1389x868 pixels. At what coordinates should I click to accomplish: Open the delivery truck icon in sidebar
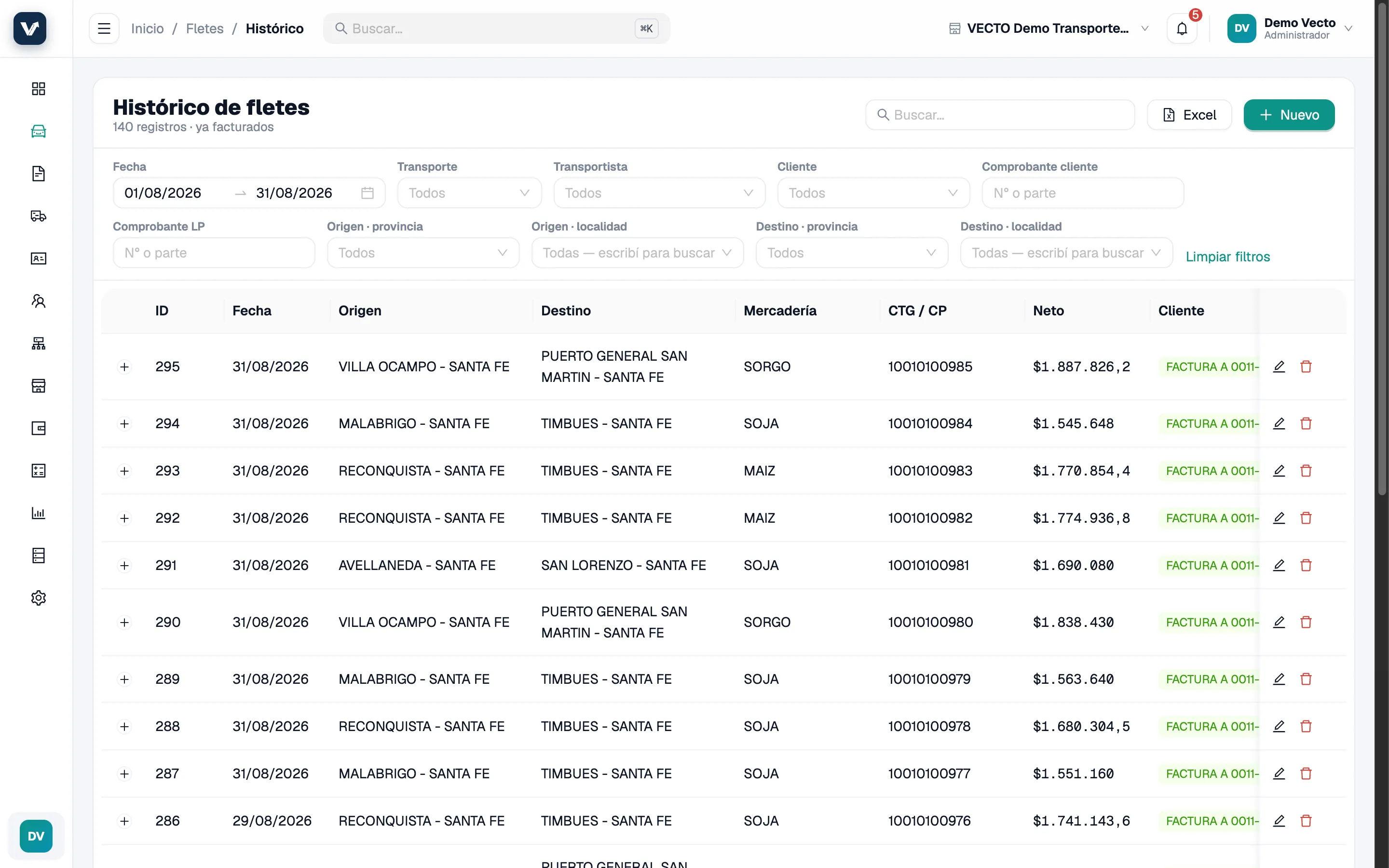(x=39, y=216)
